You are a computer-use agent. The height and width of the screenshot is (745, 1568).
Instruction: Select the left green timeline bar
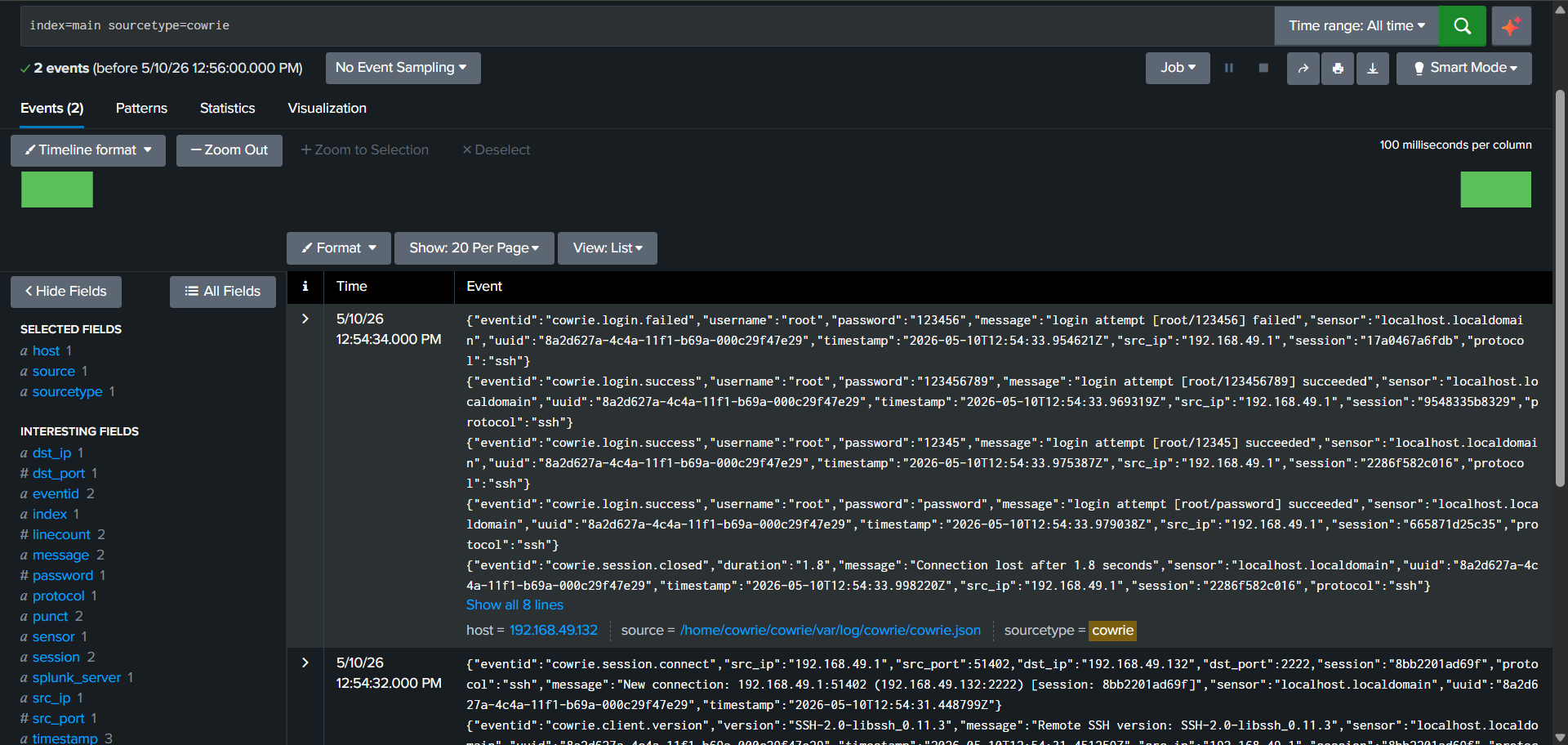click(57, 190)
